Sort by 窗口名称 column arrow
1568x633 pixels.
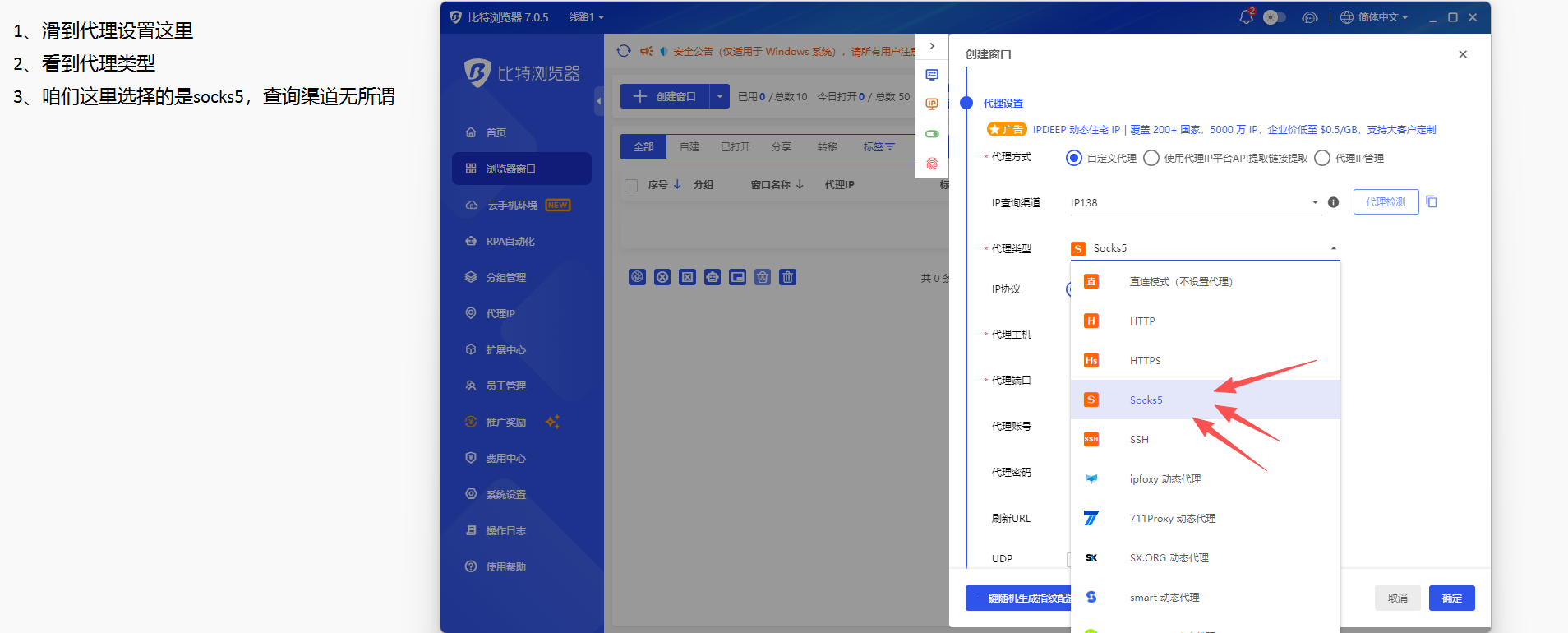click(x=800, y=184)
